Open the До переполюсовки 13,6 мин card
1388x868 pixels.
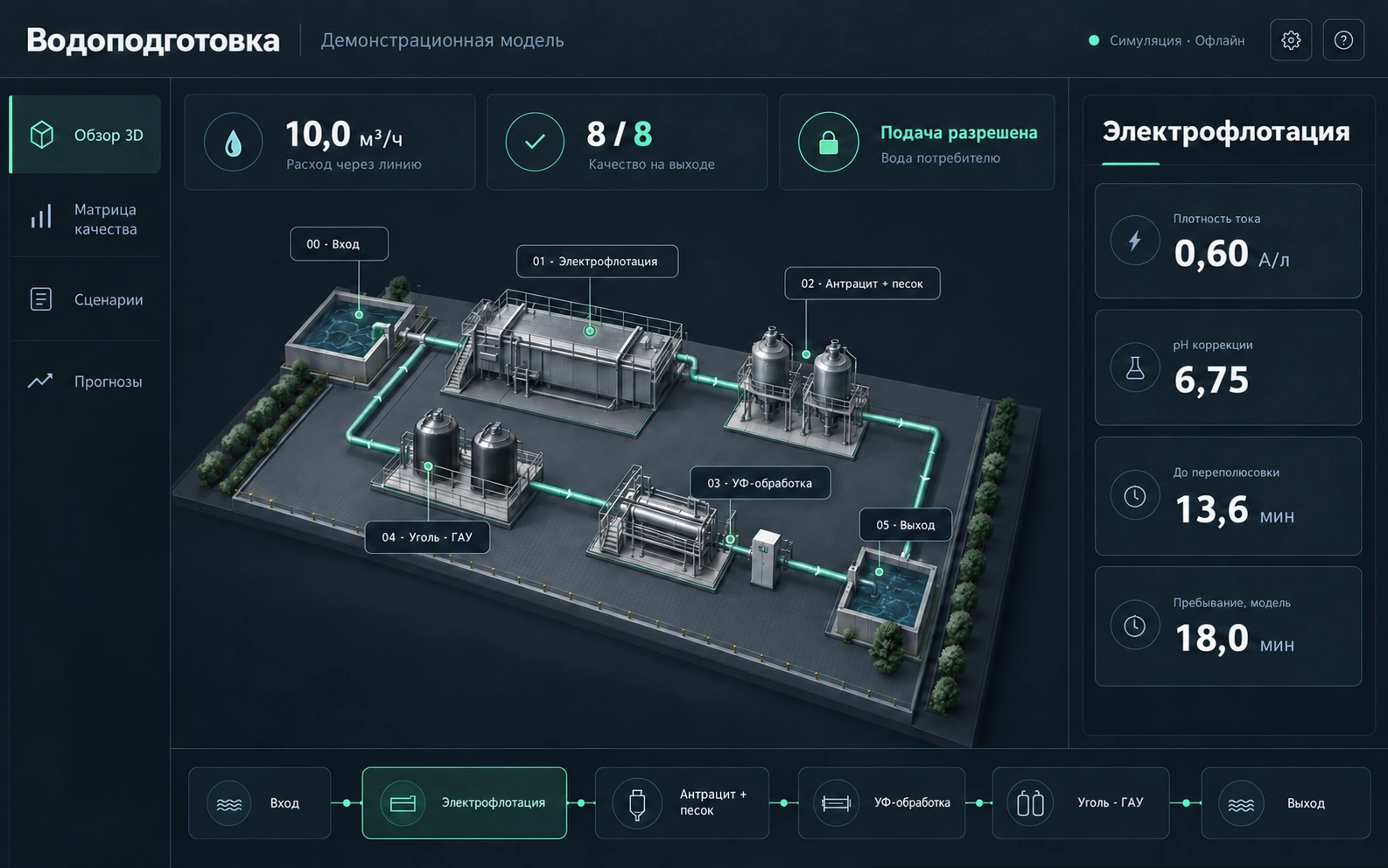point(1228,496)
